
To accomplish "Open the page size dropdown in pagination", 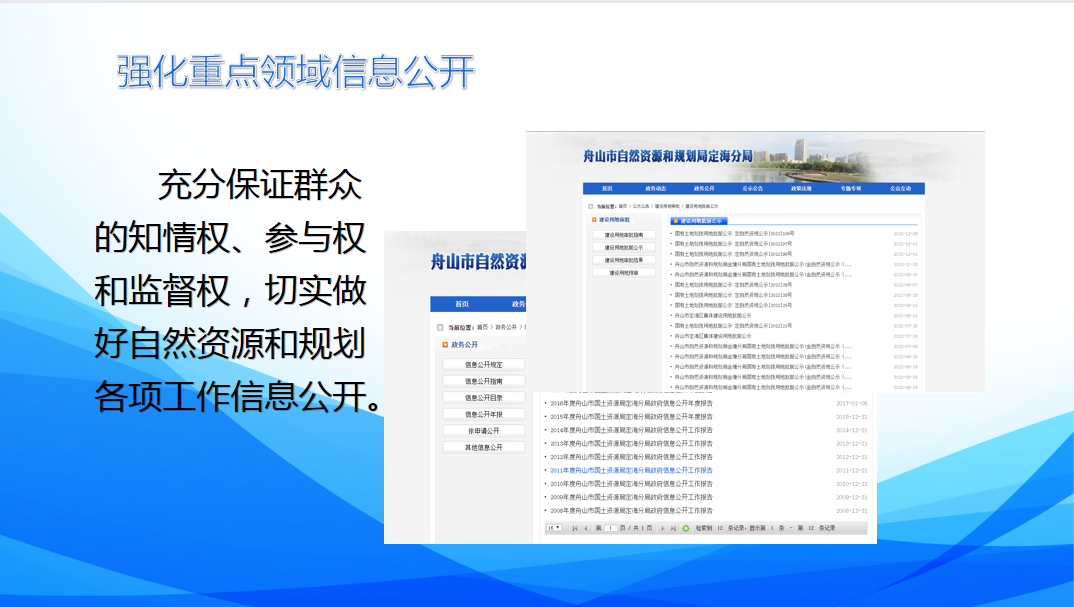I will point(553,528).
